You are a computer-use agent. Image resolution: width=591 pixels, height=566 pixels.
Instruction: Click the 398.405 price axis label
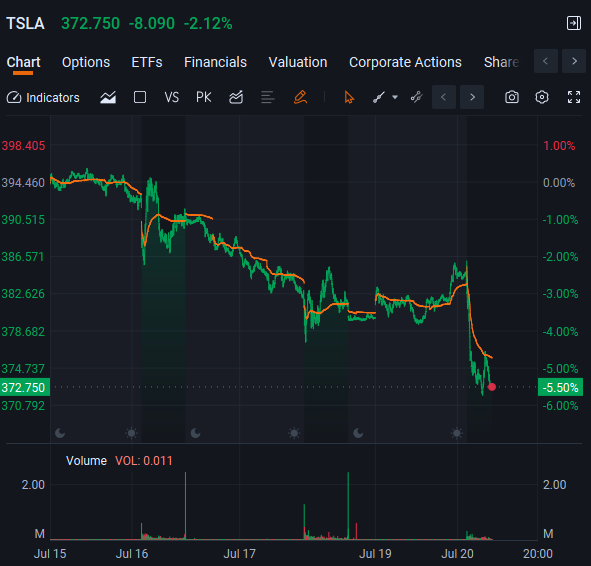click(23, 146)
